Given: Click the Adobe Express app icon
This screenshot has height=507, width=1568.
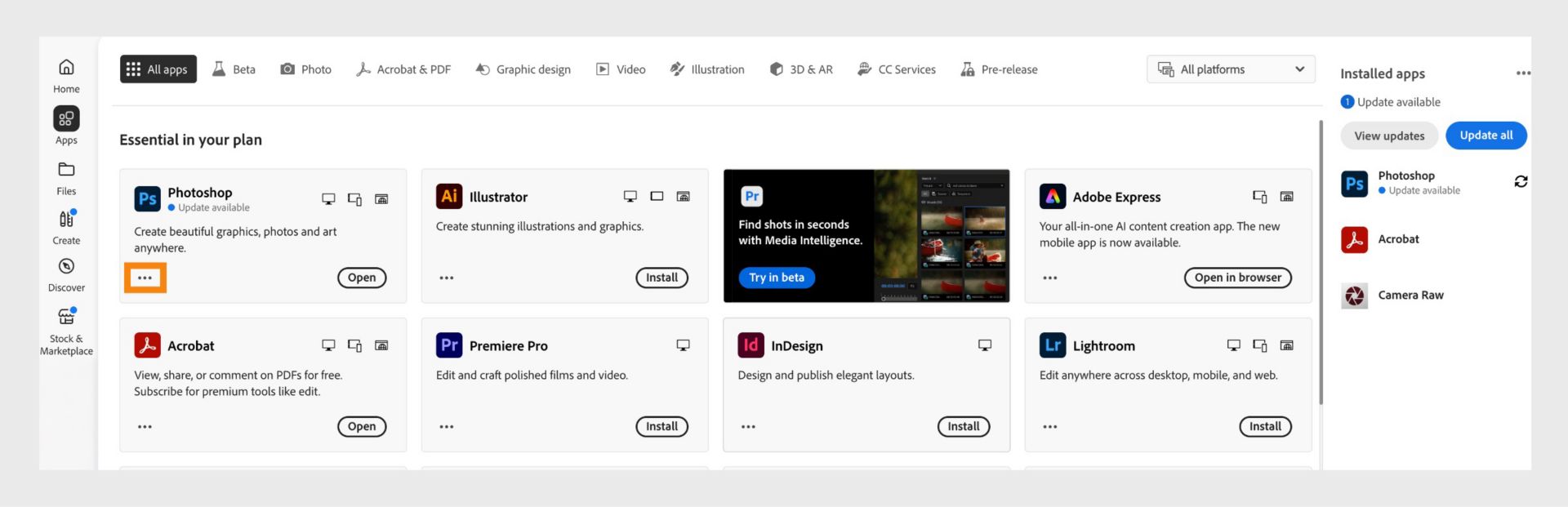Looking at the screenshot, I should pyautogui.click(x=1053, y=196).
